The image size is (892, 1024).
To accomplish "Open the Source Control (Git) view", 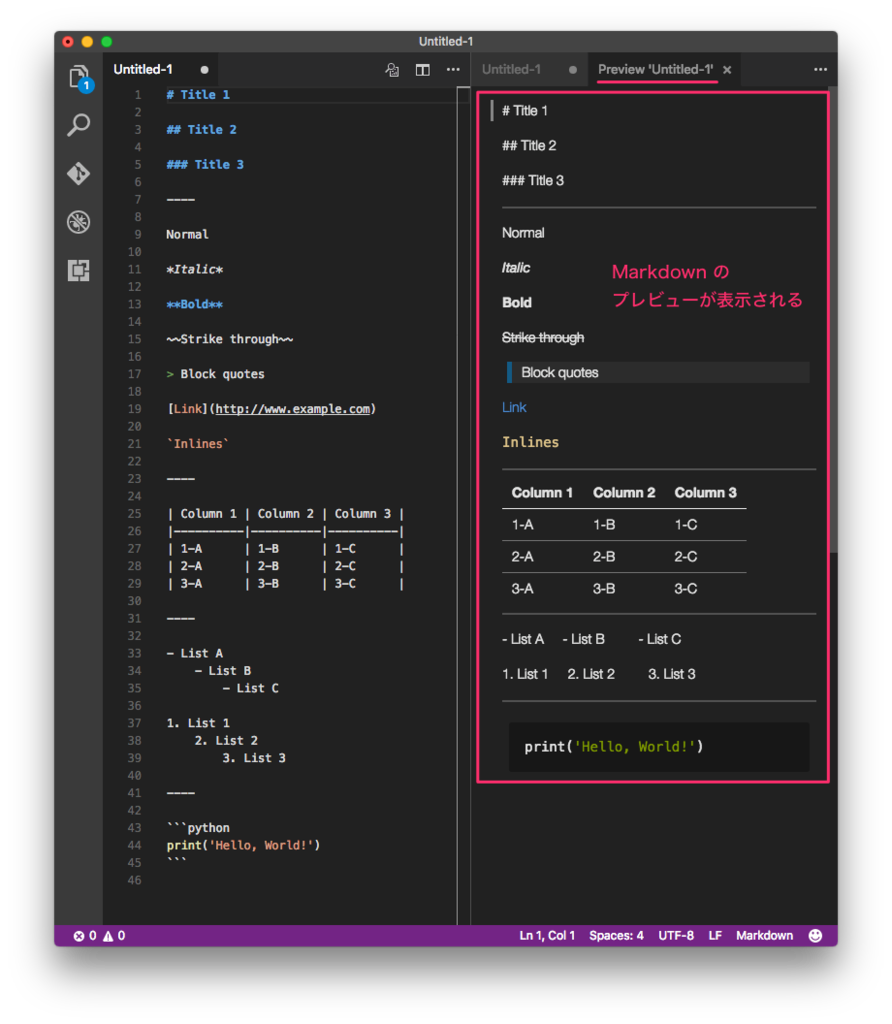I will pyautogui.click(x=79, y=174).
